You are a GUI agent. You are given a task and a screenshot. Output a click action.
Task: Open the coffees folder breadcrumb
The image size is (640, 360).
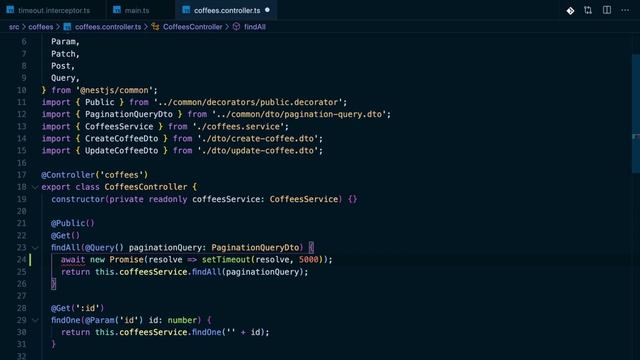tap(40, 27)
